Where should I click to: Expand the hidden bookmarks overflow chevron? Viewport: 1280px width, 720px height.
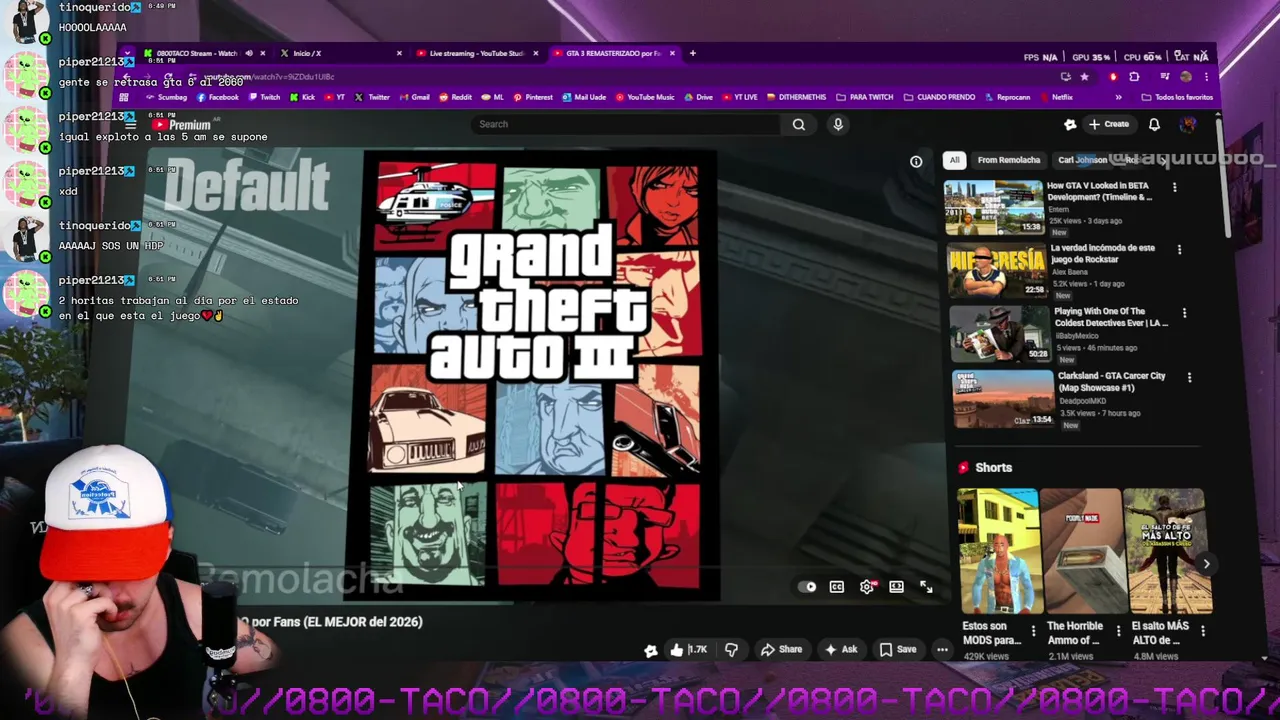pos(1118,97)
